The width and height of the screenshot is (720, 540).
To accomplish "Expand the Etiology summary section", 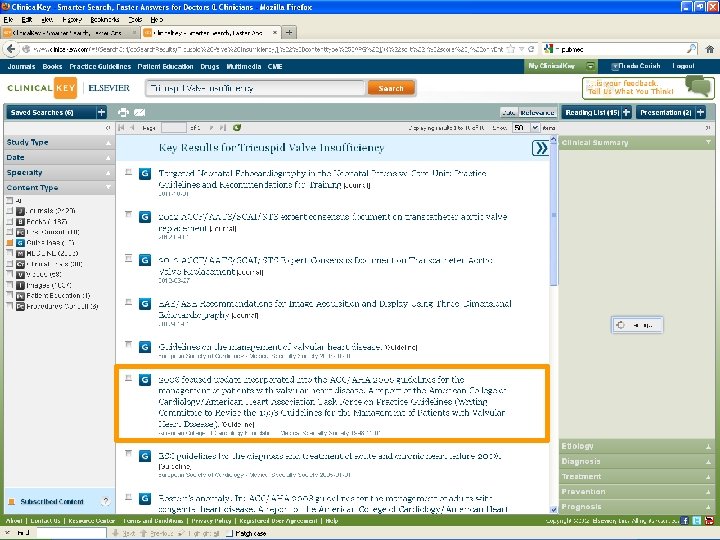I will 636,446.
